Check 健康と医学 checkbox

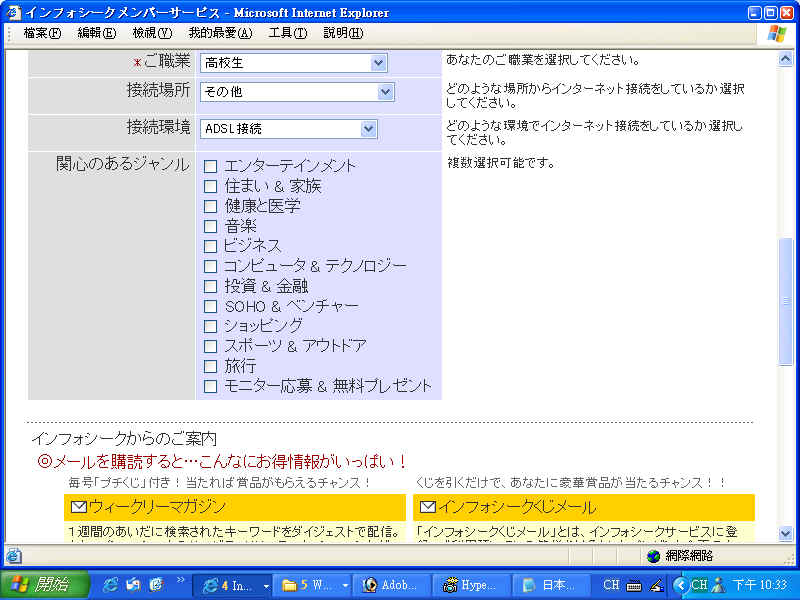(210, 206)
